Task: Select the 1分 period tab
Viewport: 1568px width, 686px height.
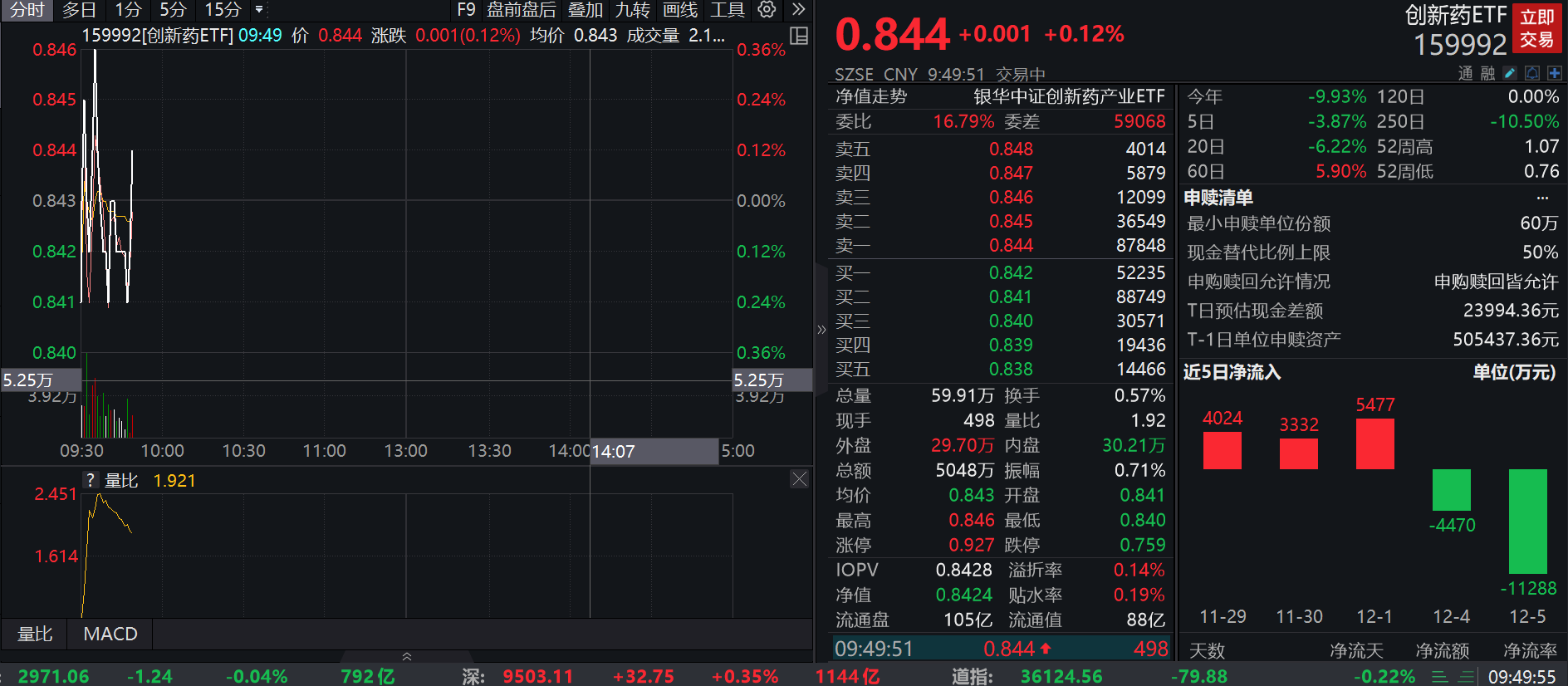Action: (x=128, y=10)
